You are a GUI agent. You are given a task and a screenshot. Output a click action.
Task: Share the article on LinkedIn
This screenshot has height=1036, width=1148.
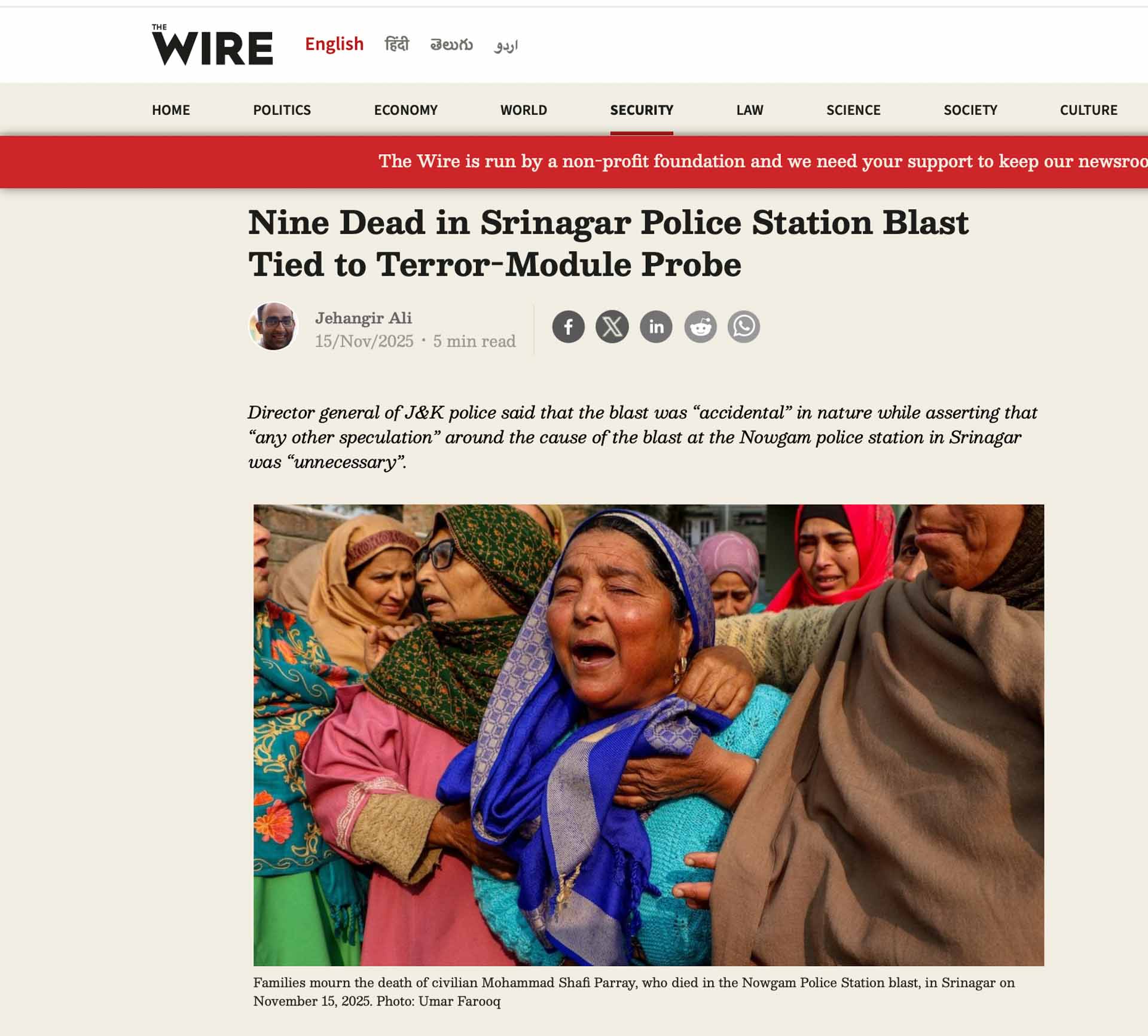click(656, 326)
